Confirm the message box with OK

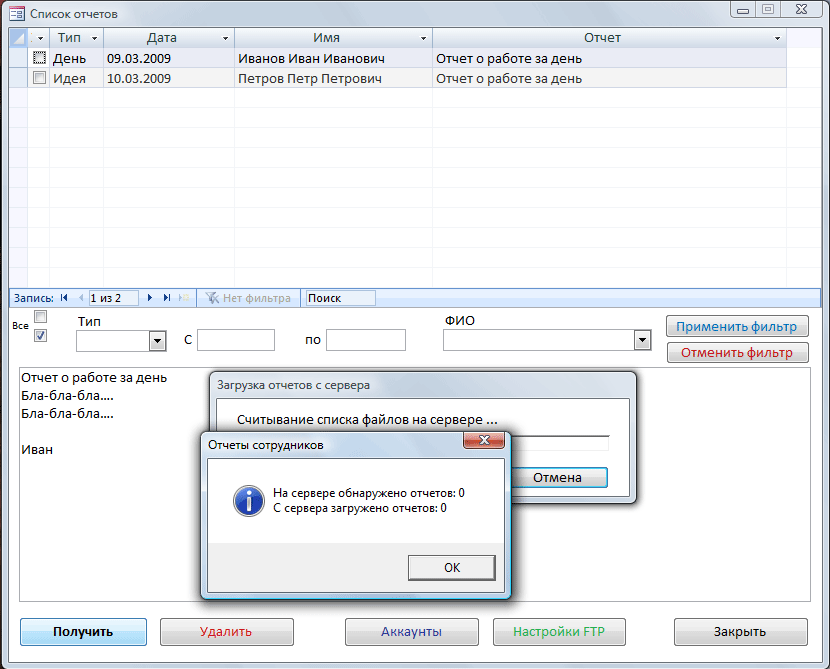(x=452, y=567)
